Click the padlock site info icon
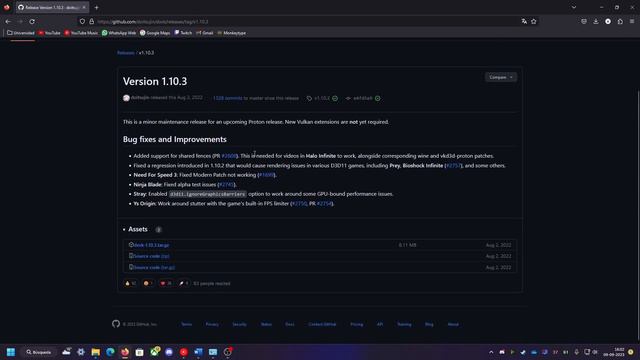Image resolution: width=640 pixels, height=360 pixels. [x=91, y=21]
